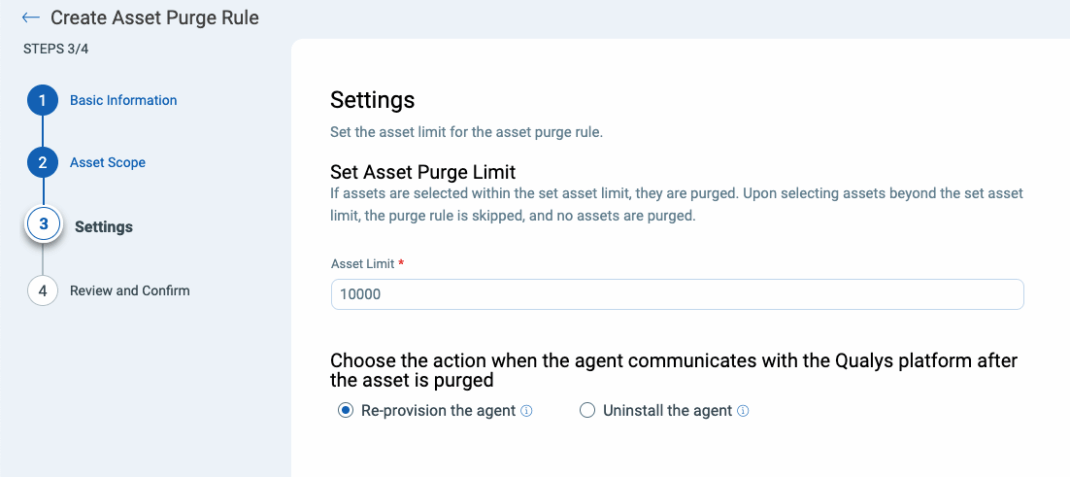
Task: Select the Uninstall the agent radio button
Action: tap(587, 411)
